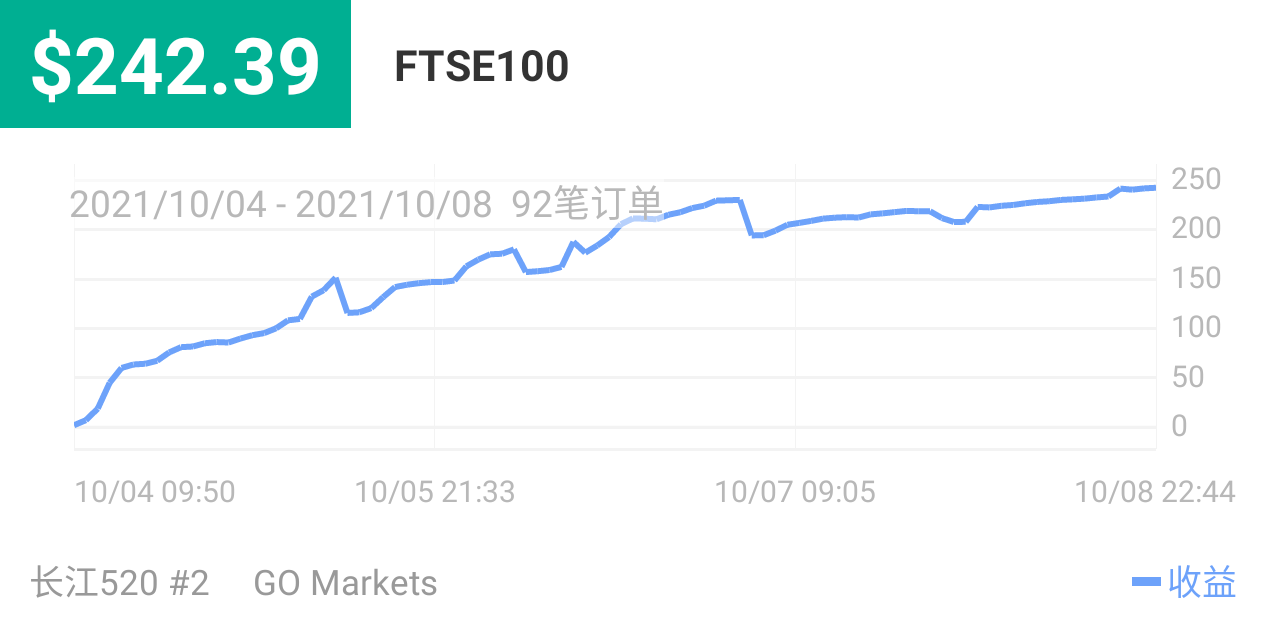
Task: Select the 150 y-axis label
Action: click(x=1196, y=278)
